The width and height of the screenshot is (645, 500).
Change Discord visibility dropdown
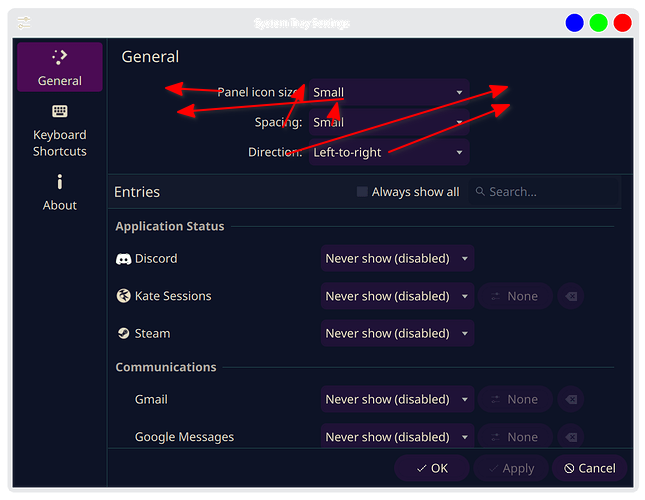click(397, 259)
